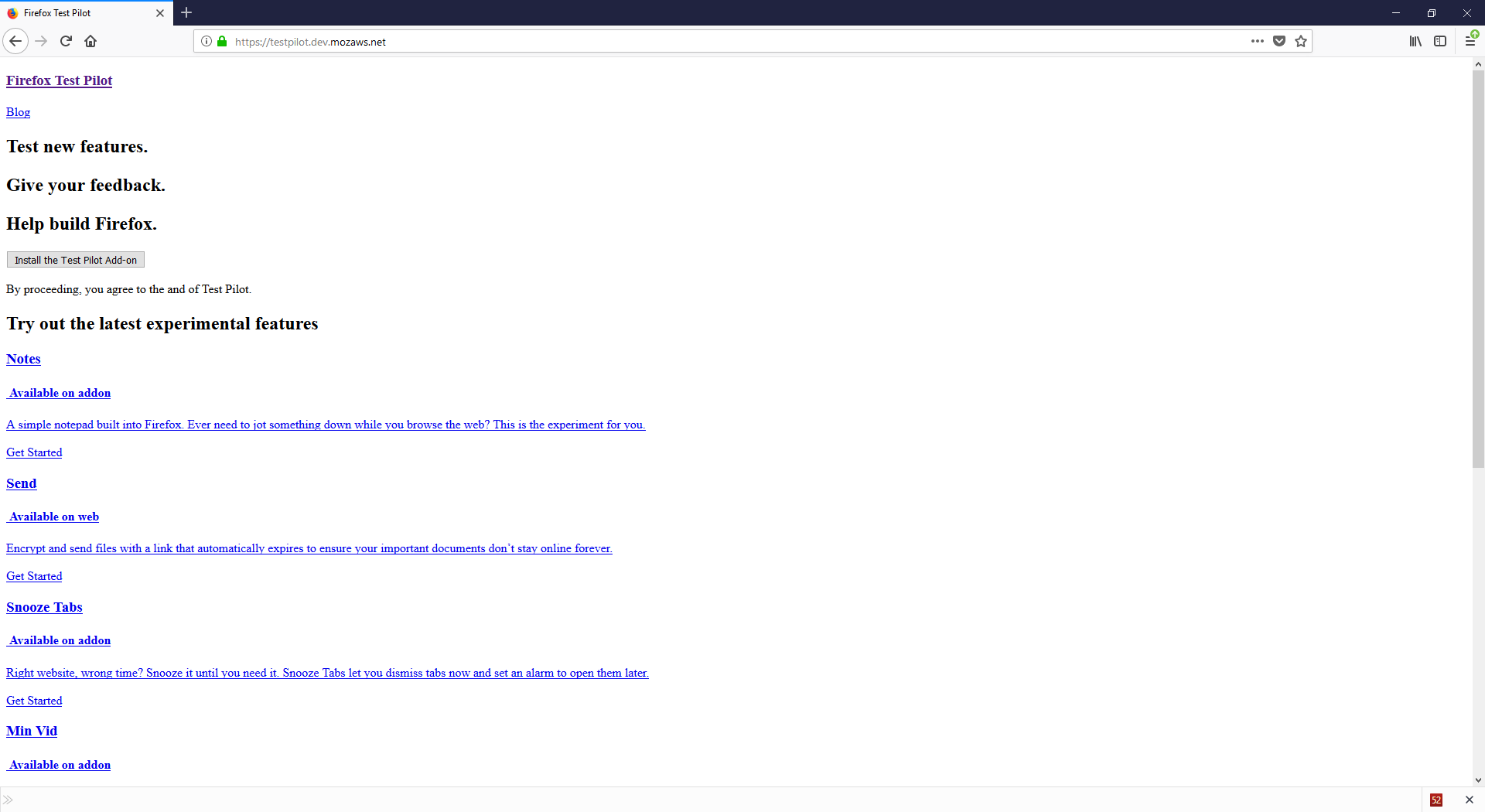The image size is (1485, 812).
Task: Expand the bottom bar chevron arrows
Action: click(8, 800)
